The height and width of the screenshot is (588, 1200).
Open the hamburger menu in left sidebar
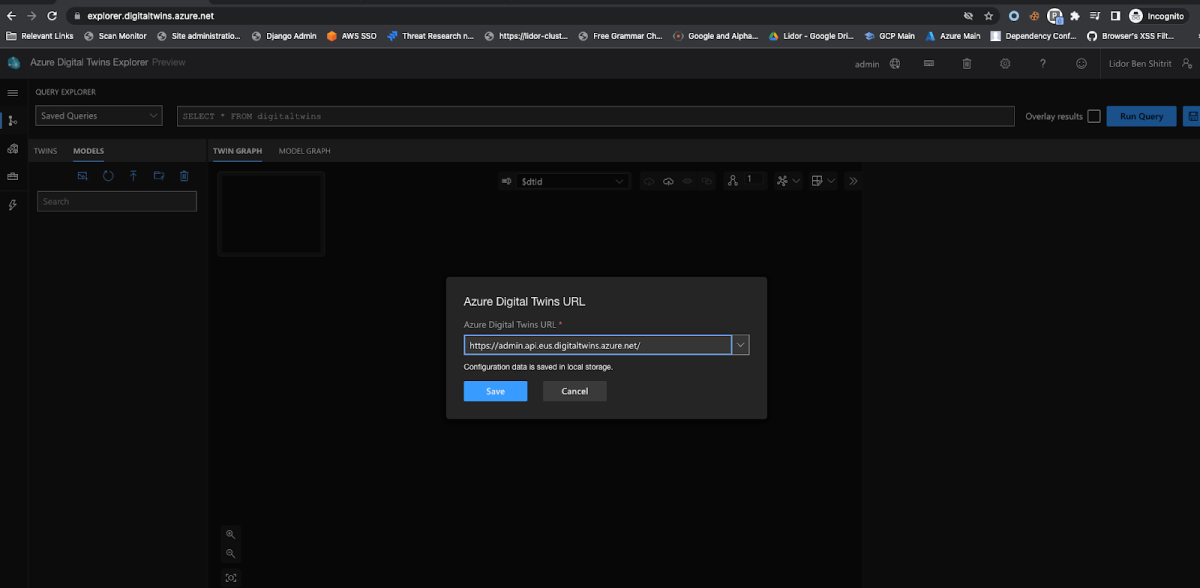tap(13, 92)
